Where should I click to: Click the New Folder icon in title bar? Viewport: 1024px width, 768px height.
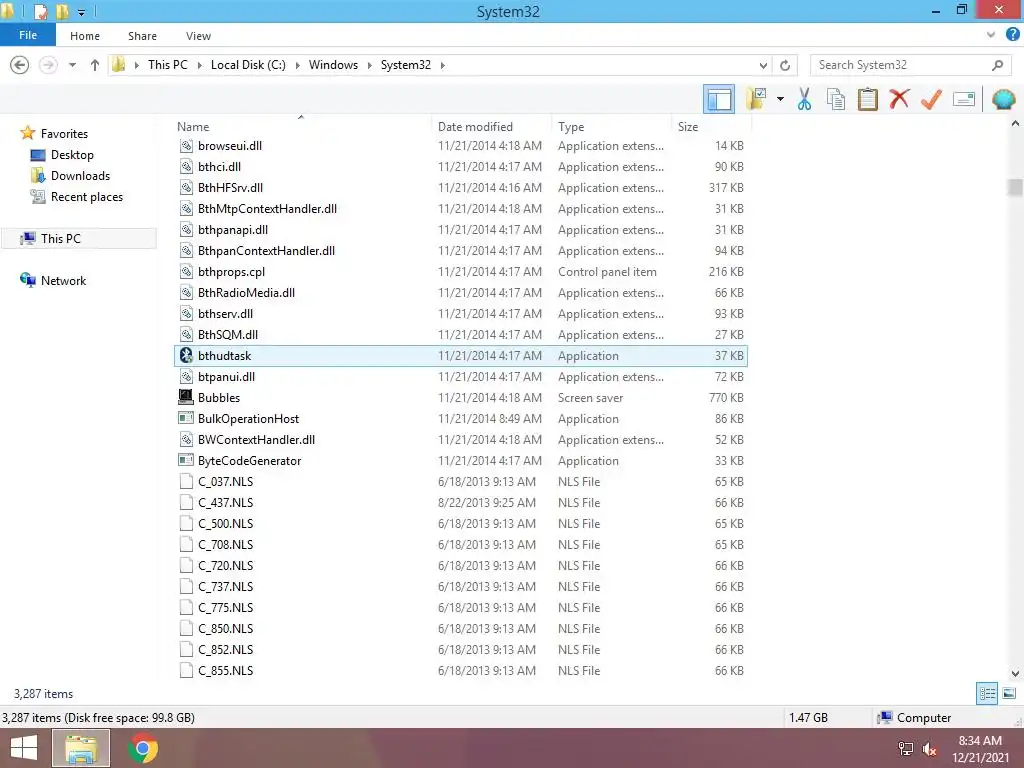[62, 11]
